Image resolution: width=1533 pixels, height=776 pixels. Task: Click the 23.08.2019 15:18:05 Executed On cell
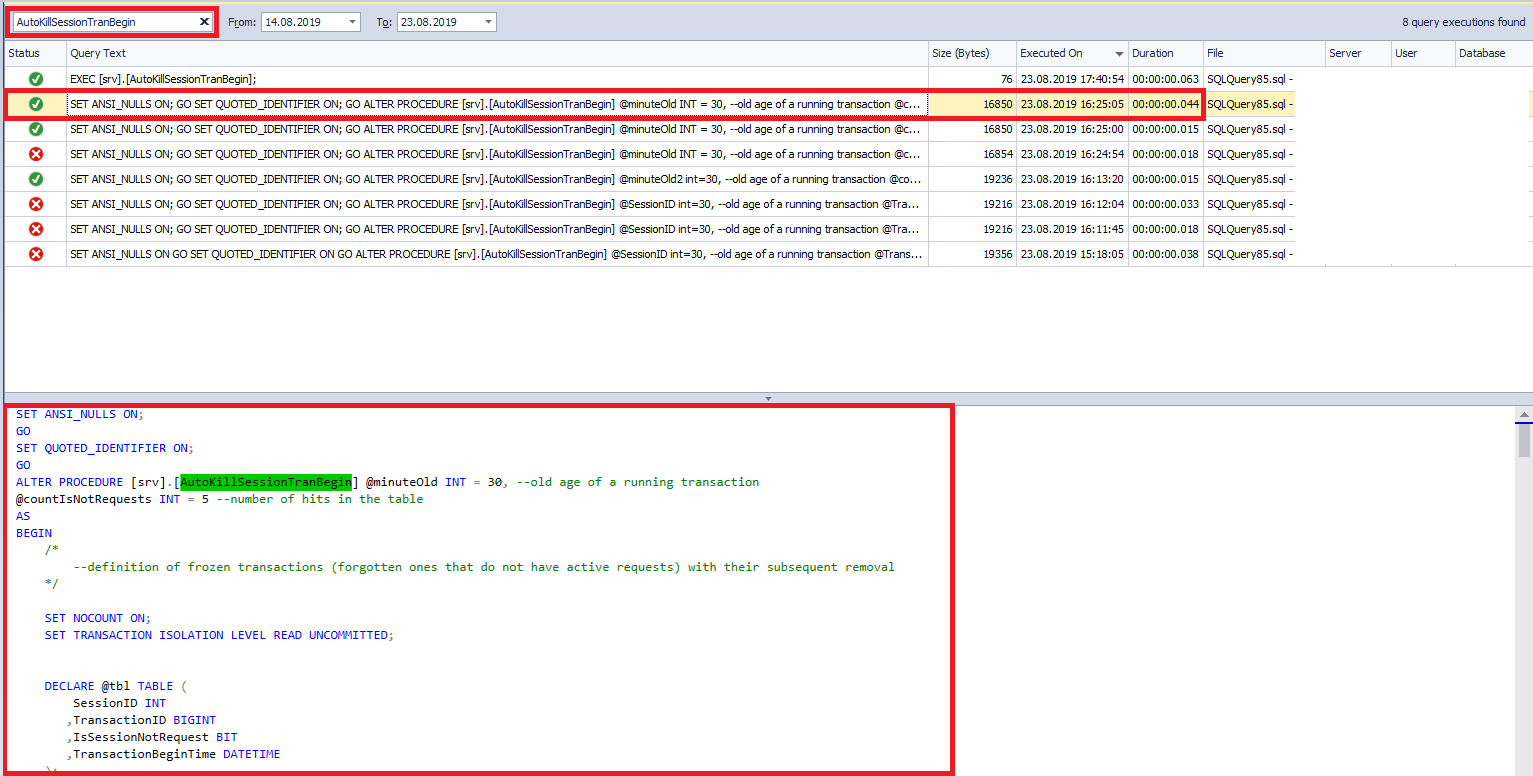(1072, 254)
